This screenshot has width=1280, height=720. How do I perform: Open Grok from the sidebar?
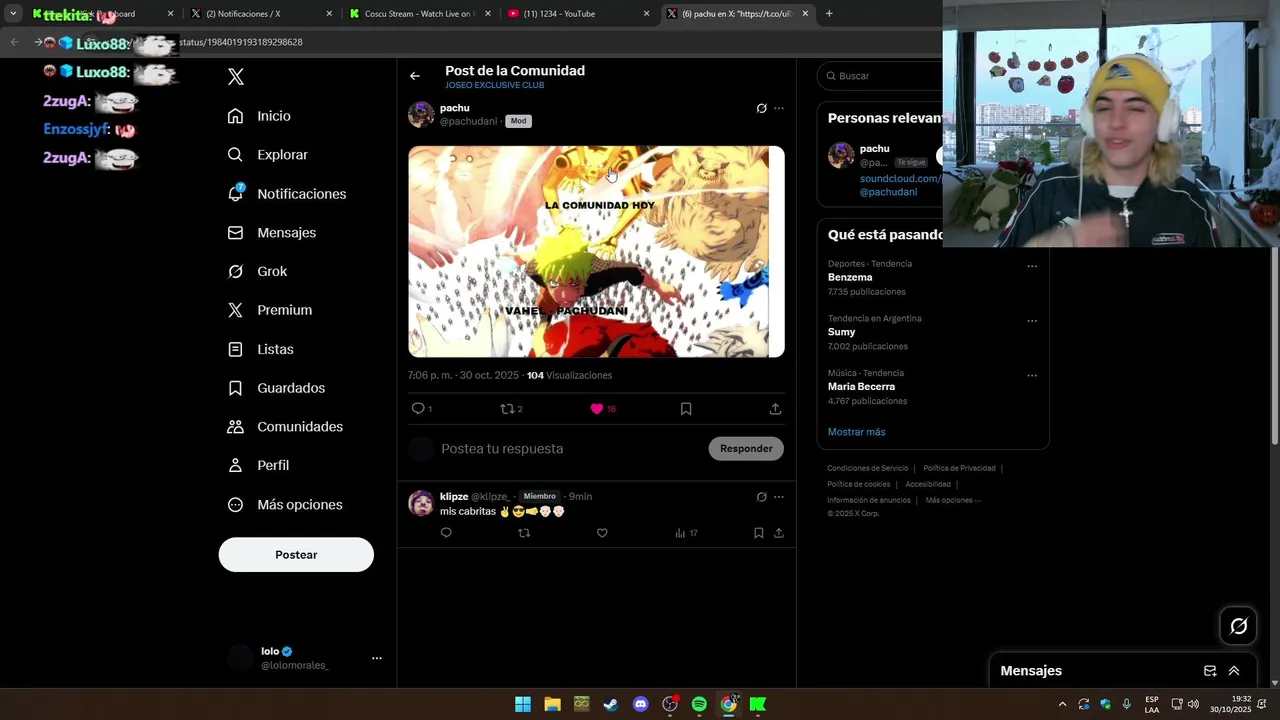[257, 271]
